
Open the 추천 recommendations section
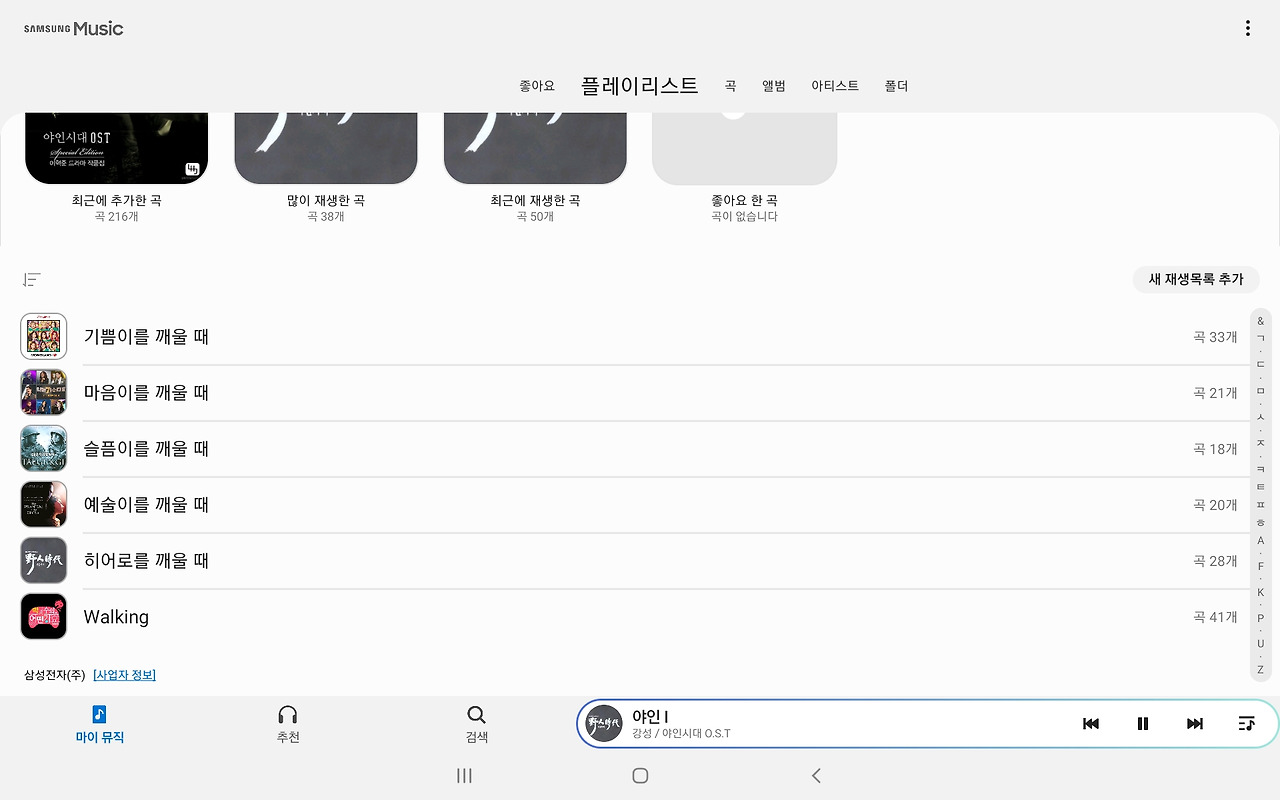tap(287, 723)
